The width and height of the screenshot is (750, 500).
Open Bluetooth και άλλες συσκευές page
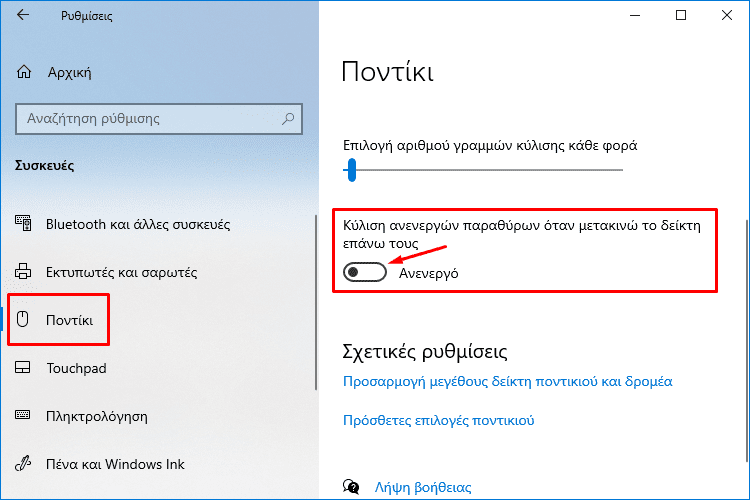click(x=138, y=224)
